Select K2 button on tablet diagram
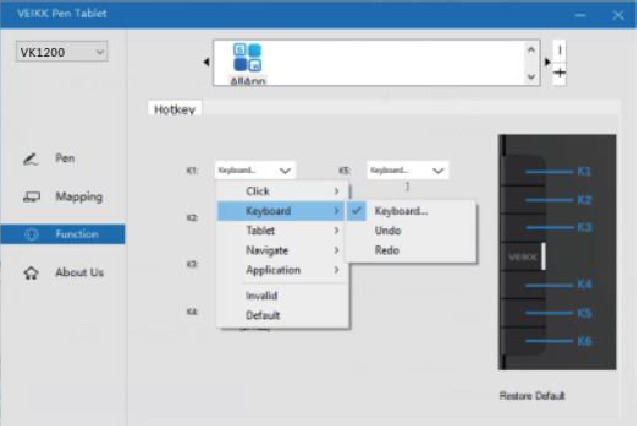 (x=584, y=200)
